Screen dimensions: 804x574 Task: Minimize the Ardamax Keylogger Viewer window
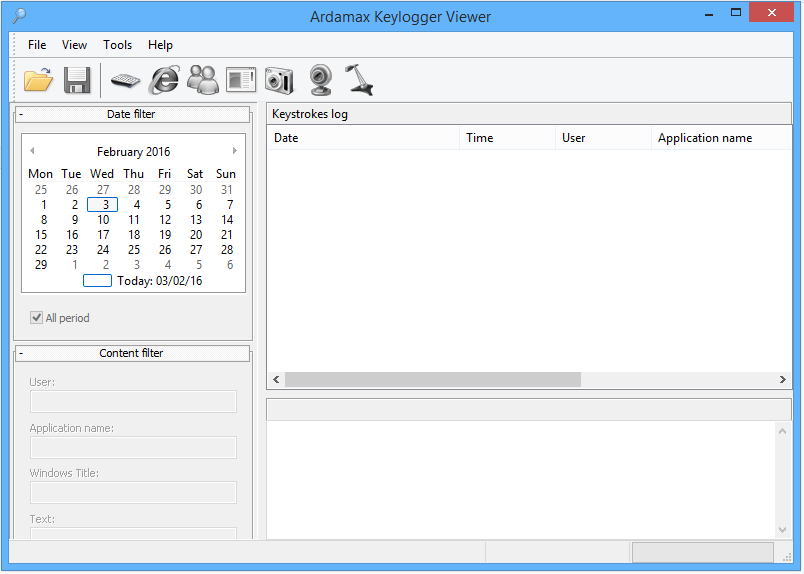[709, 13]
